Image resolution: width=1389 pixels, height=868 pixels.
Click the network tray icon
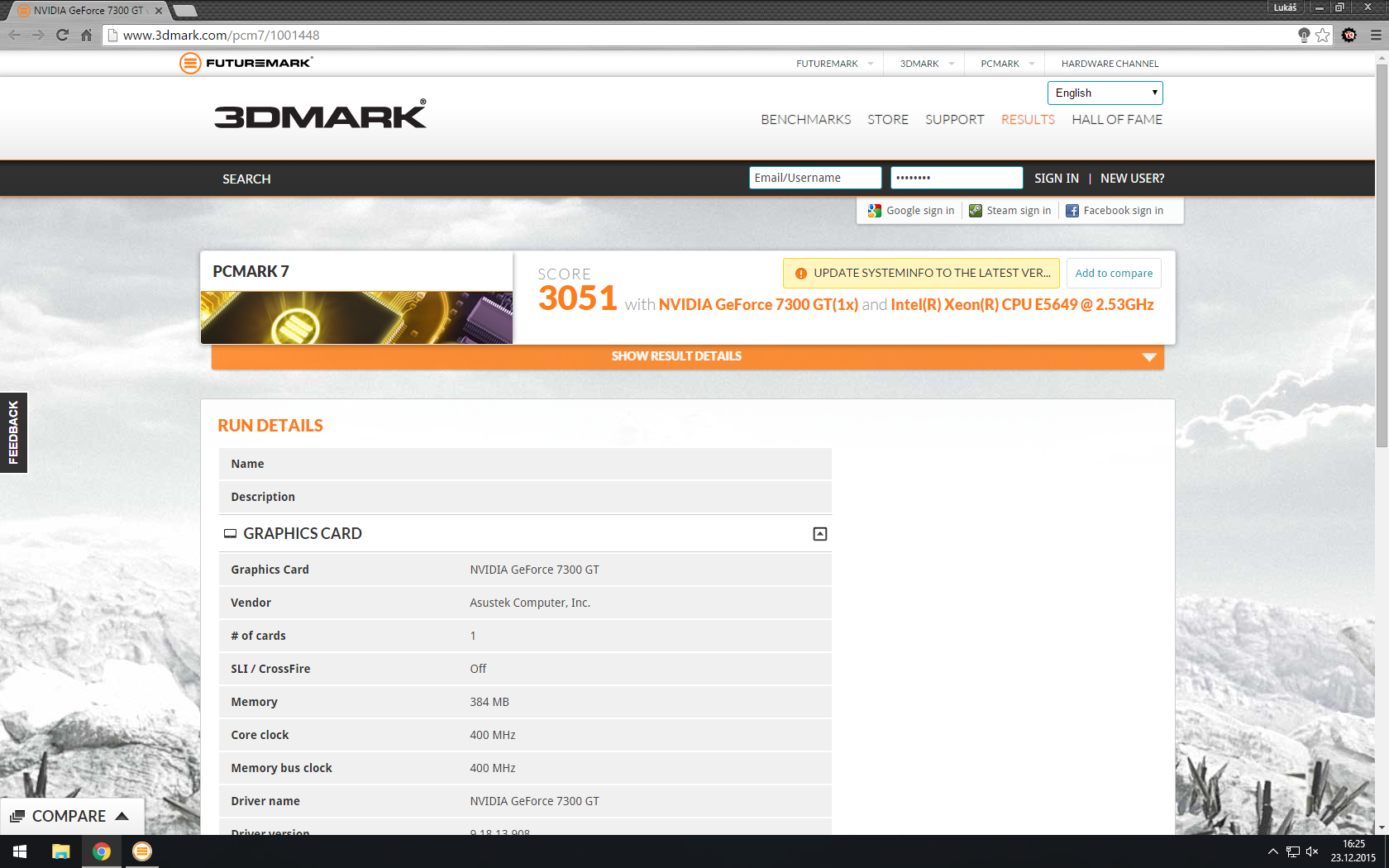click(1293, 851)
